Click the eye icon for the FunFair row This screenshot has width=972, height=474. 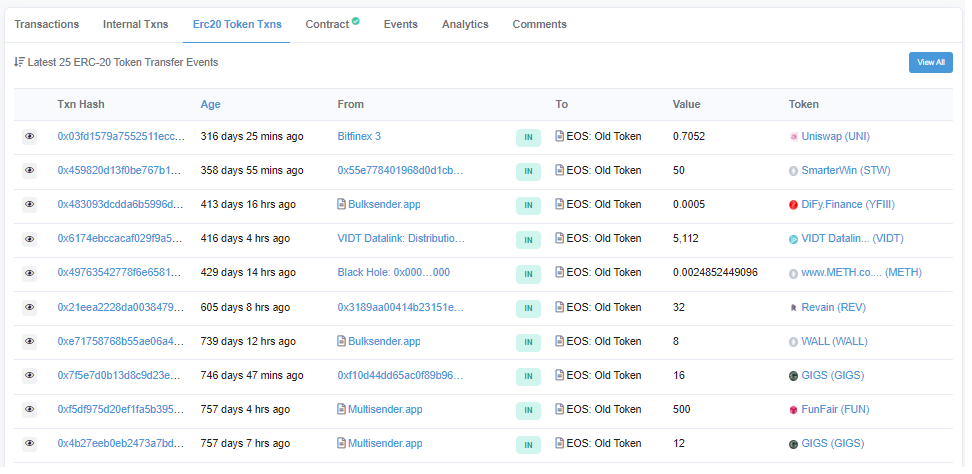click(x=30, y=410)
